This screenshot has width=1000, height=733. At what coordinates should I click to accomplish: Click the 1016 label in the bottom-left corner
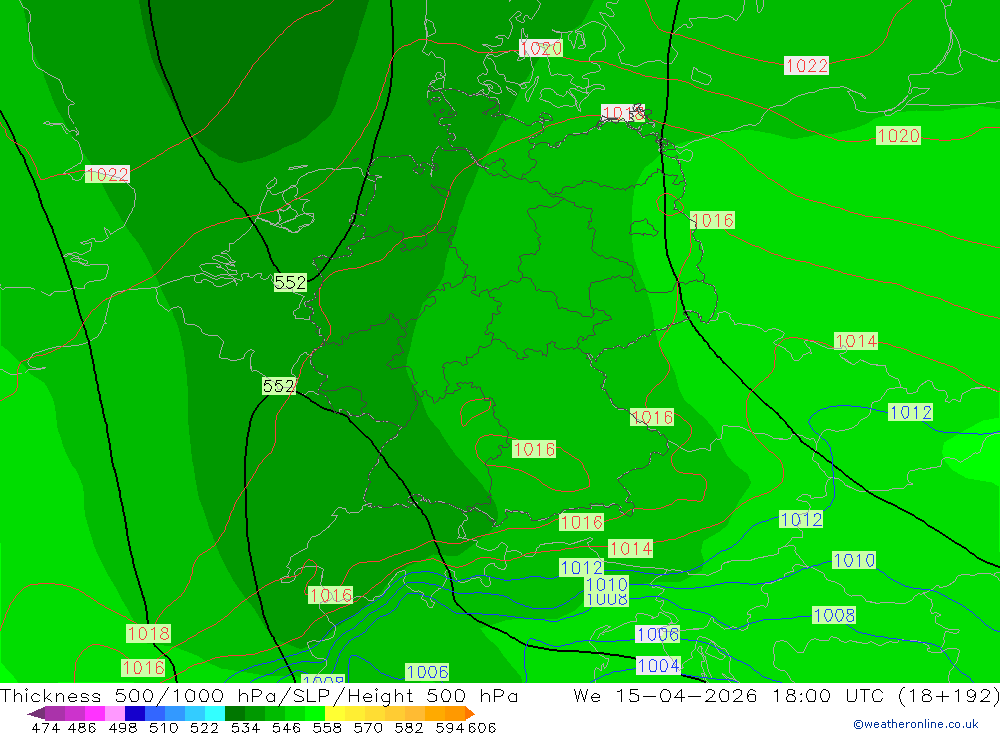pyautogui.click(x=143, y=668)
